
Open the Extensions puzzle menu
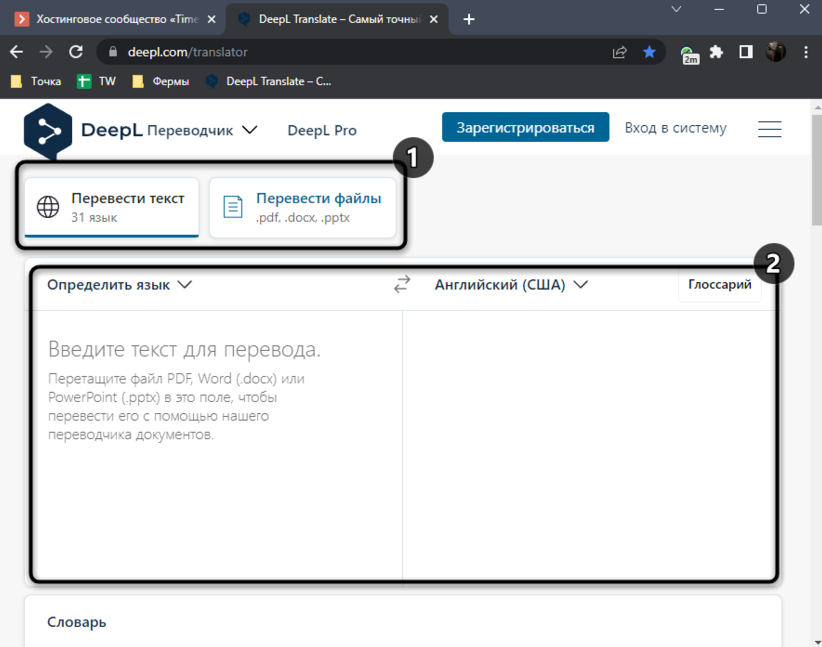716,52
